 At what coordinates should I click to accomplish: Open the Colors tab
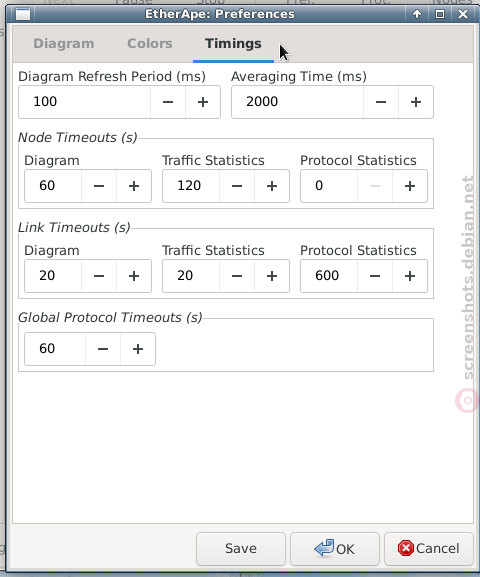tap(150, 43)
